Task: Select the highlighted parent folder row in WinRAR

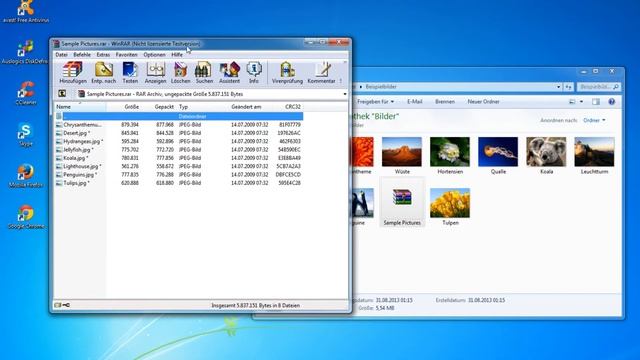Action: click(179, 116)
